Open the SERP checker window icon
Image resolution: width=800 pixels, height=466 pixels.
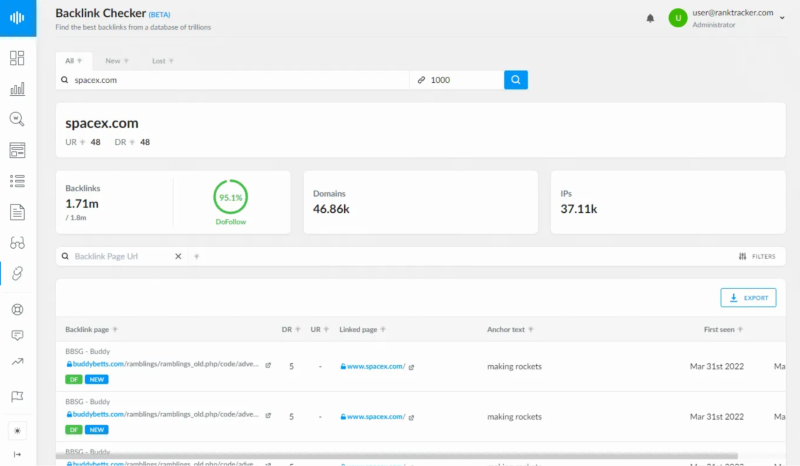click(17, 150)
